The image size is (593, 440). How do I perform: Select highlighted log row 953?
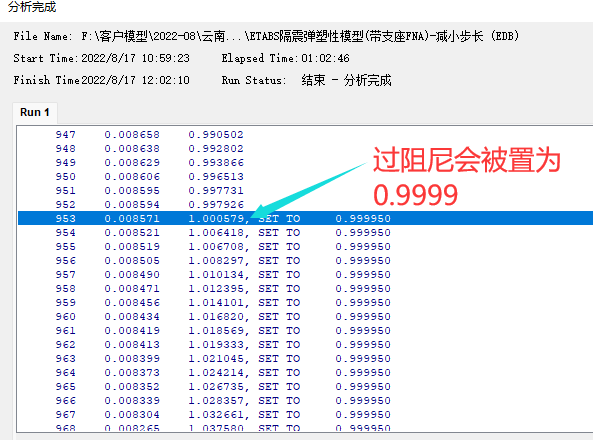click(x=305, y=218)
